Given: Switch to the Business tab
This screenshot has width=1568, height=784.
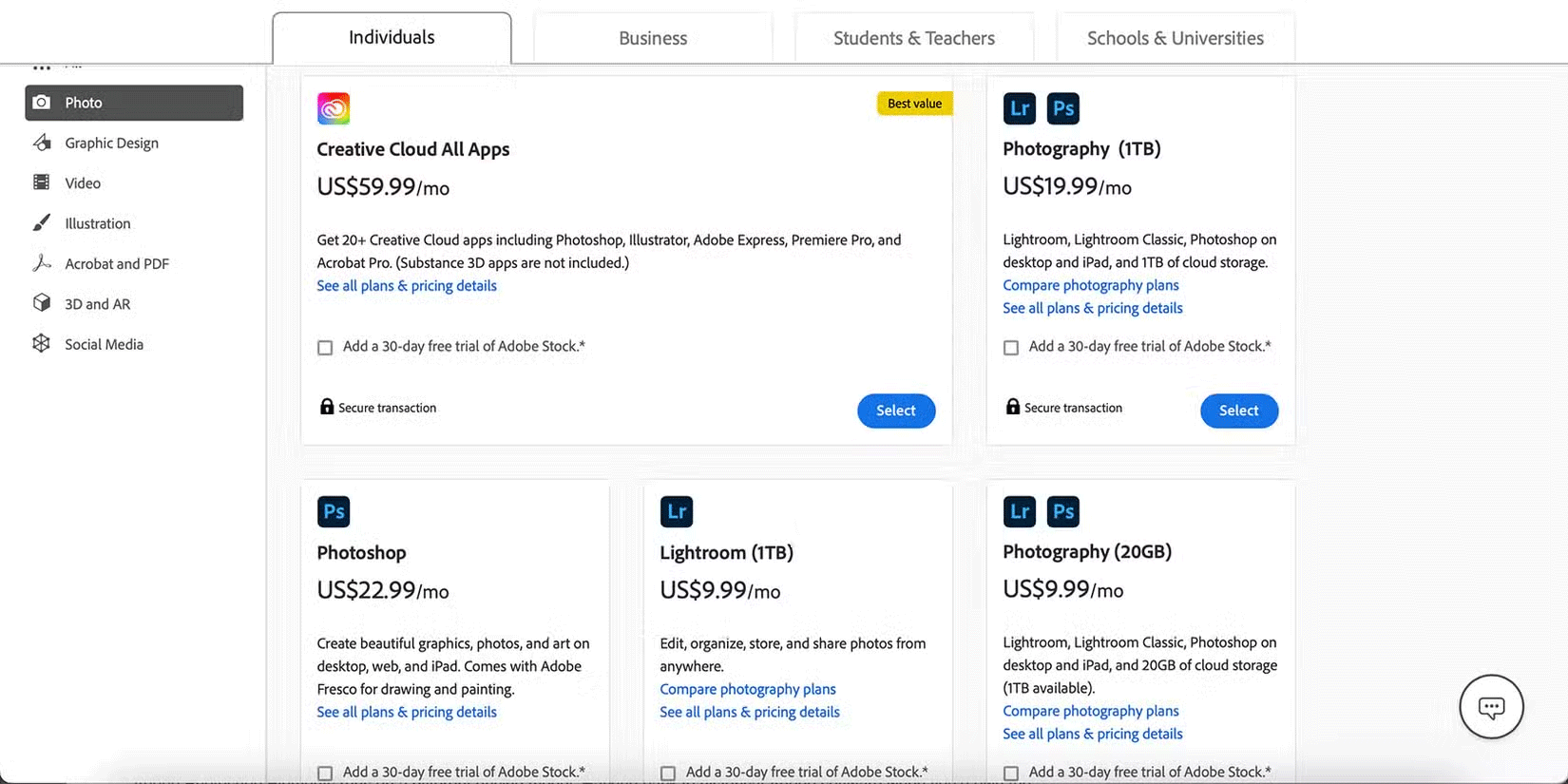Looking at the screenshot, I should pos(653,38).
